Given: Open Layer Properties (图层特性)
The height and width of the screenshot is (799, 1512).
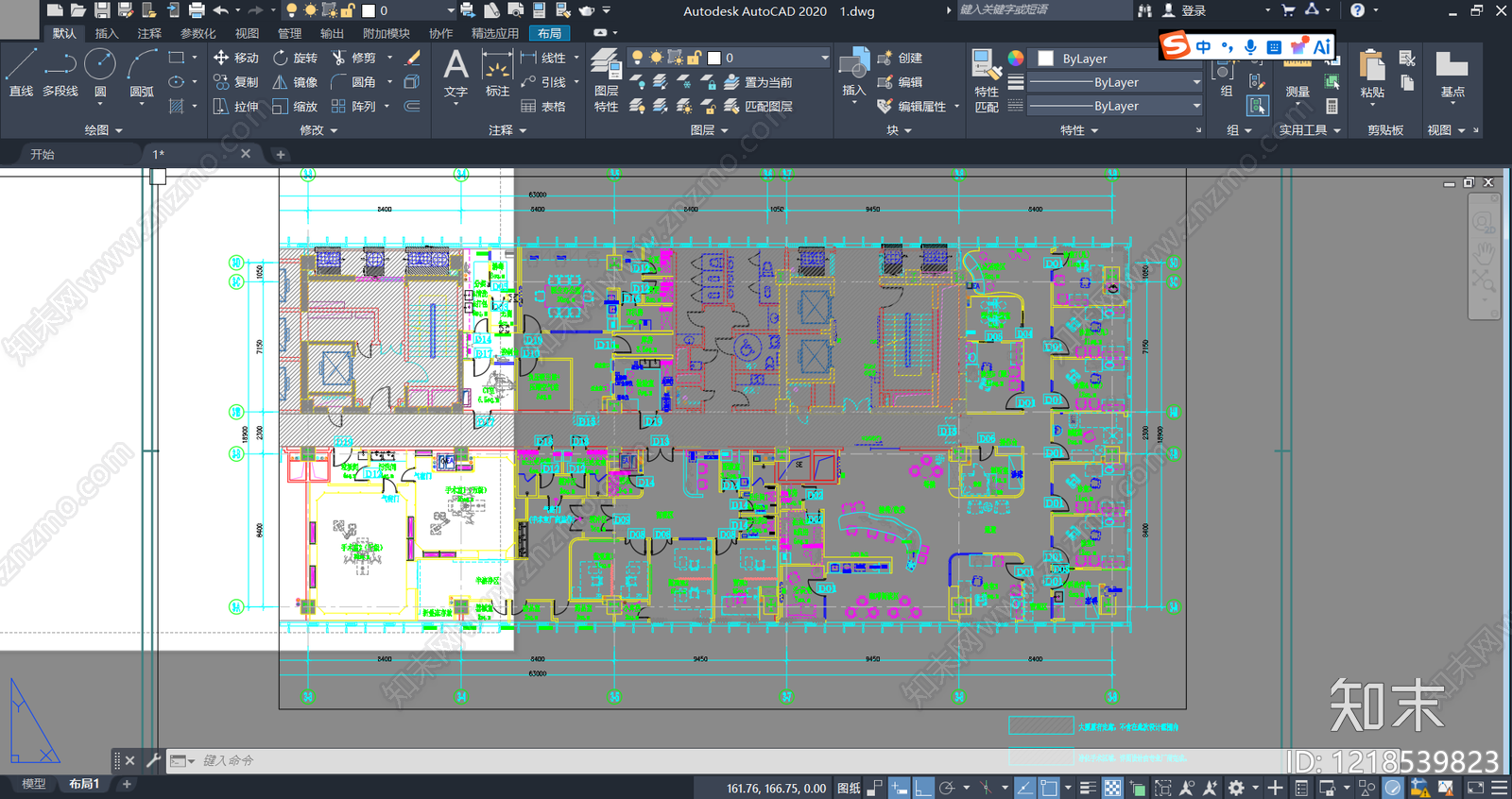Looking at the screenshot, I should [x=607, y=81].
